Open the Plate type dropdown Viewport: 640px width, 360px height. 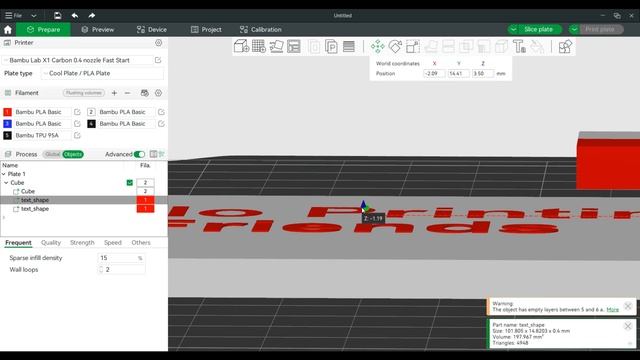[x=102, y=73]
